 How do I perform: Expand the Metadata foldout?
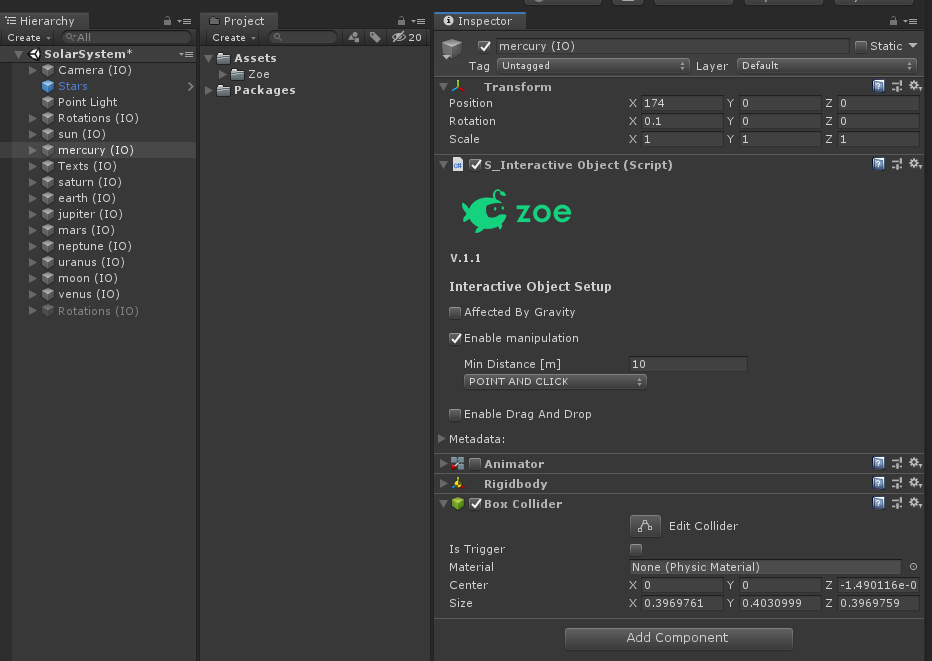point(443,439)
